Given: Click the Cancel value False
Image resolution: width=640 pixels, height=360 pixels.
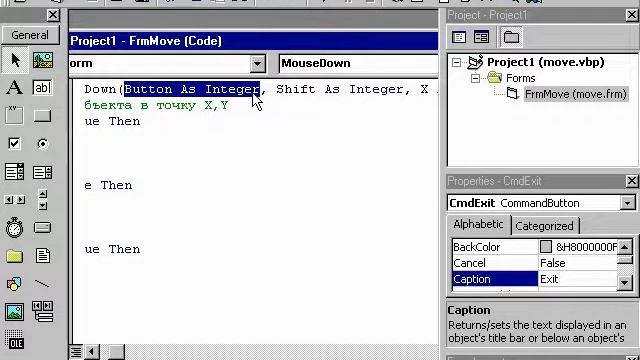Looking at the screenshot, I should coord(578,263).
